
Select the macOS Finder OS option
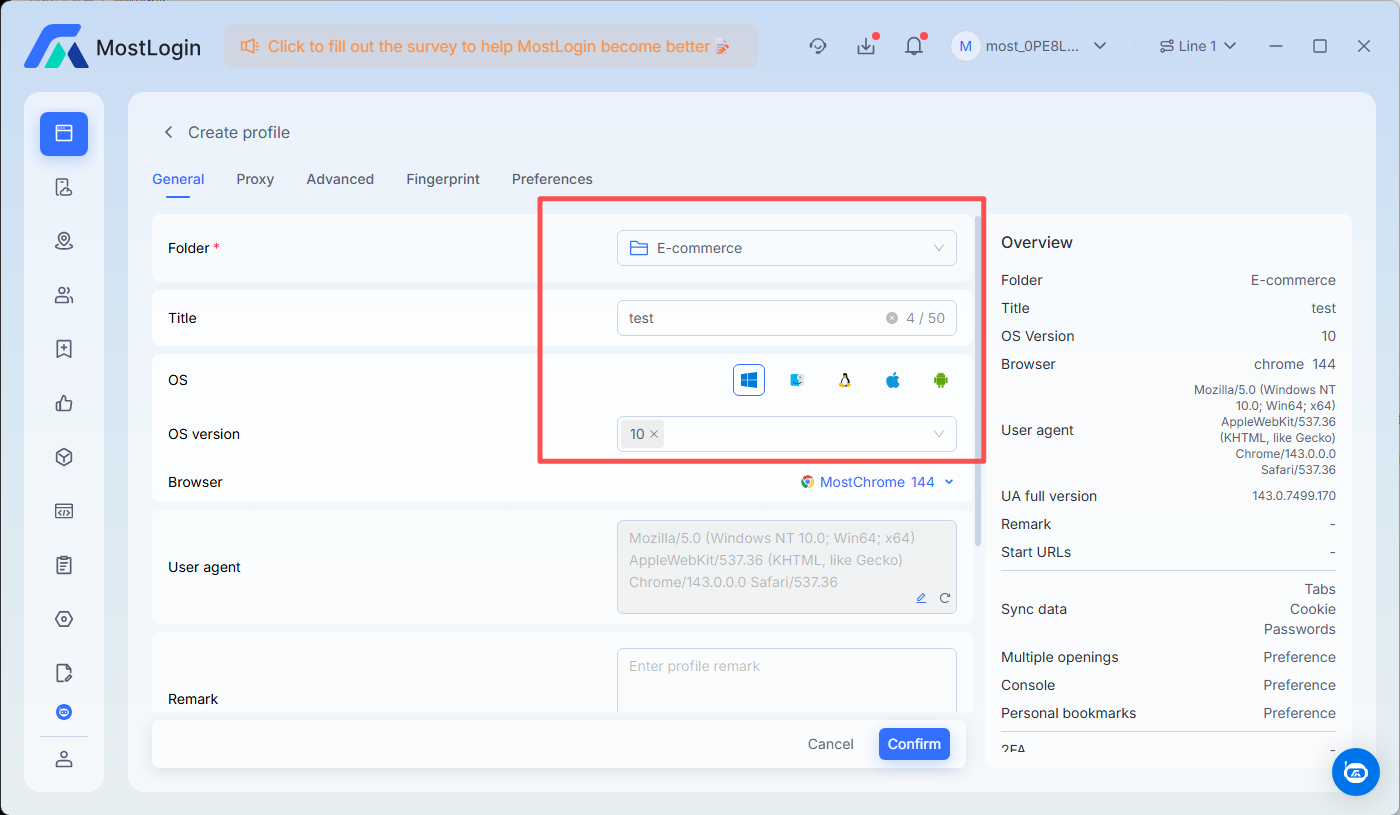[797, 380]
